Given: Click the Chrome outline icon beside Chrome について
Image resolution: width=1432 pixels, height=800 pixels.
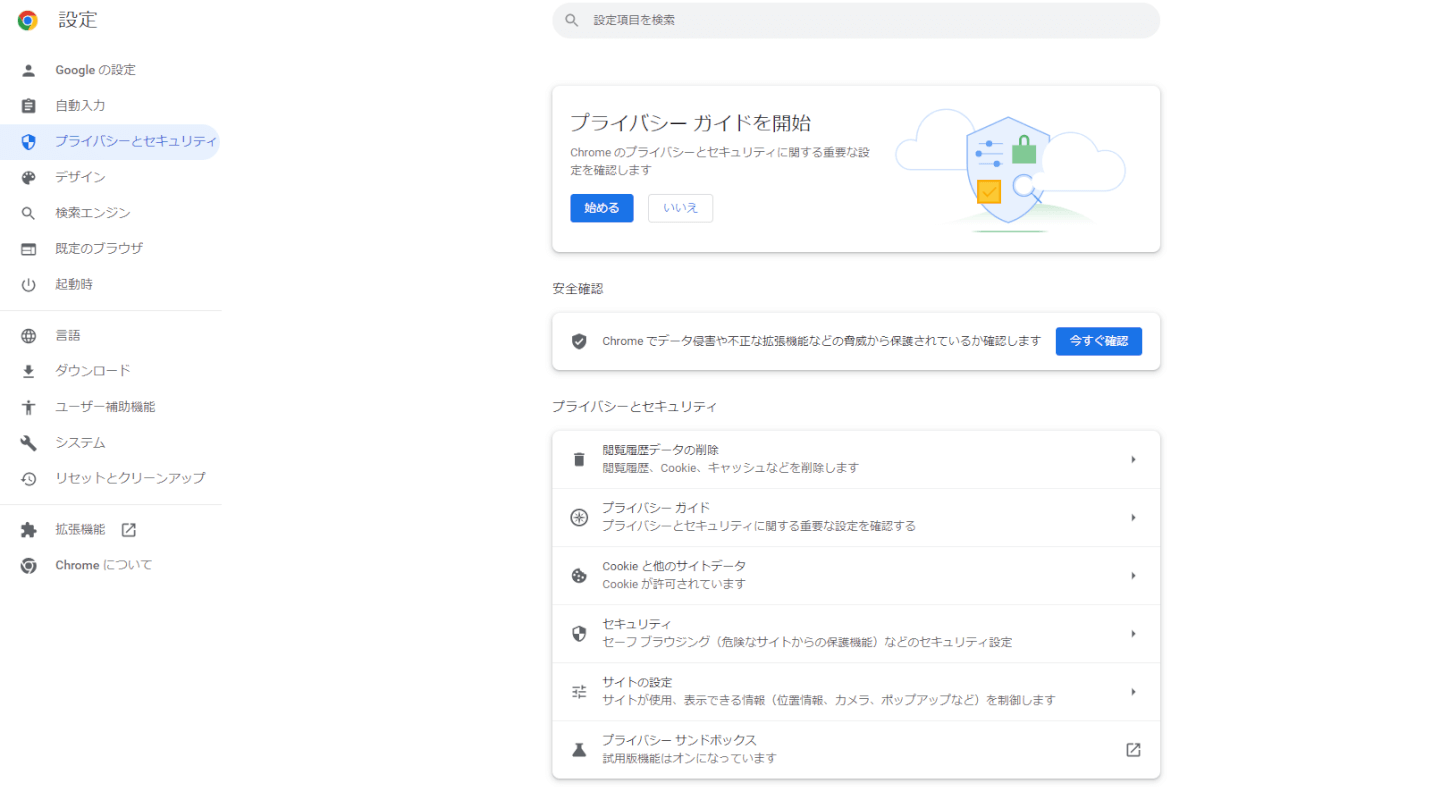Looking at the screenshot, I should point(28,566).
